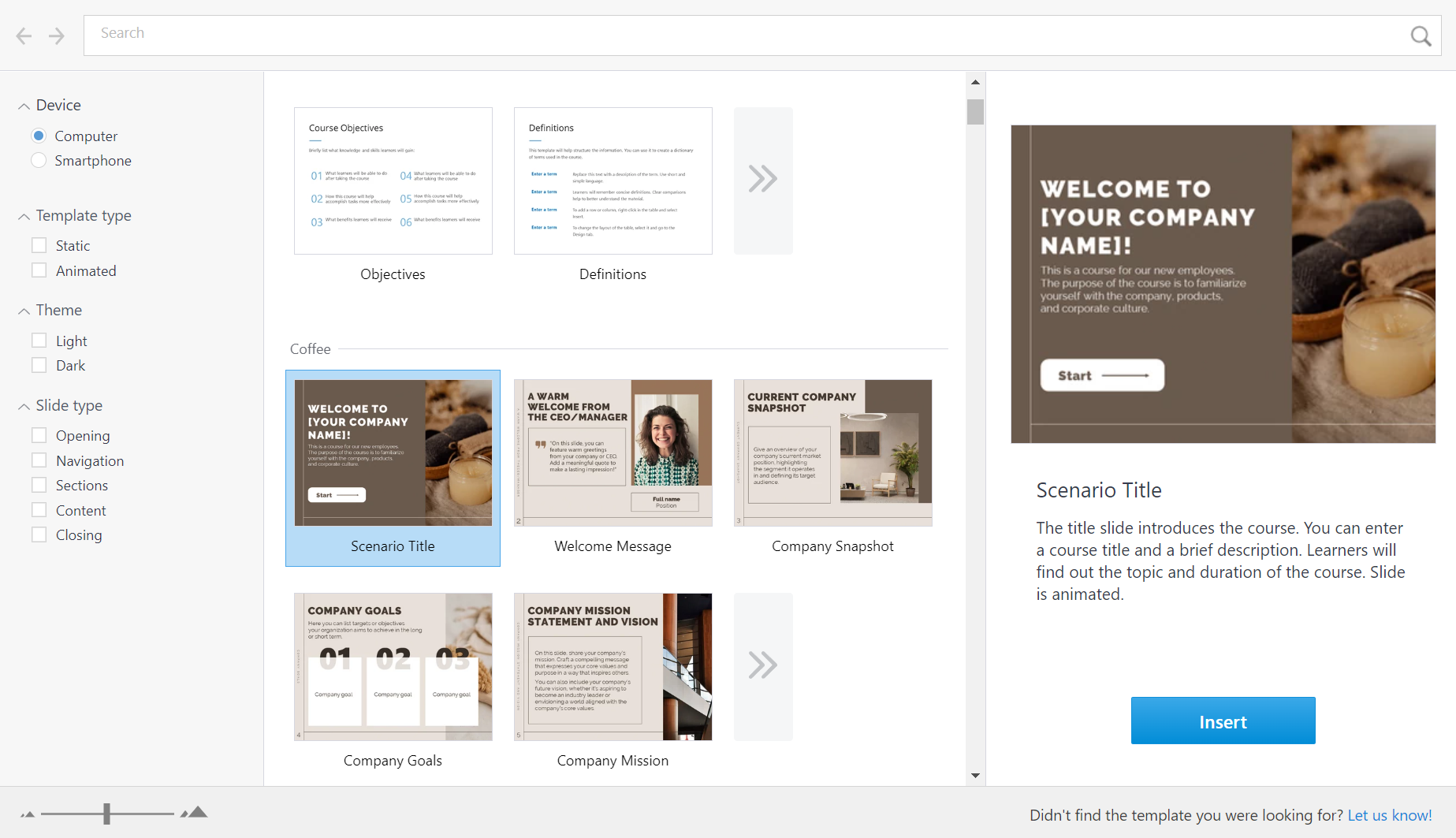1456x838 pixels.
Task: Select the Welcome Message template thumbnail
Action: (x=613, y=452)
